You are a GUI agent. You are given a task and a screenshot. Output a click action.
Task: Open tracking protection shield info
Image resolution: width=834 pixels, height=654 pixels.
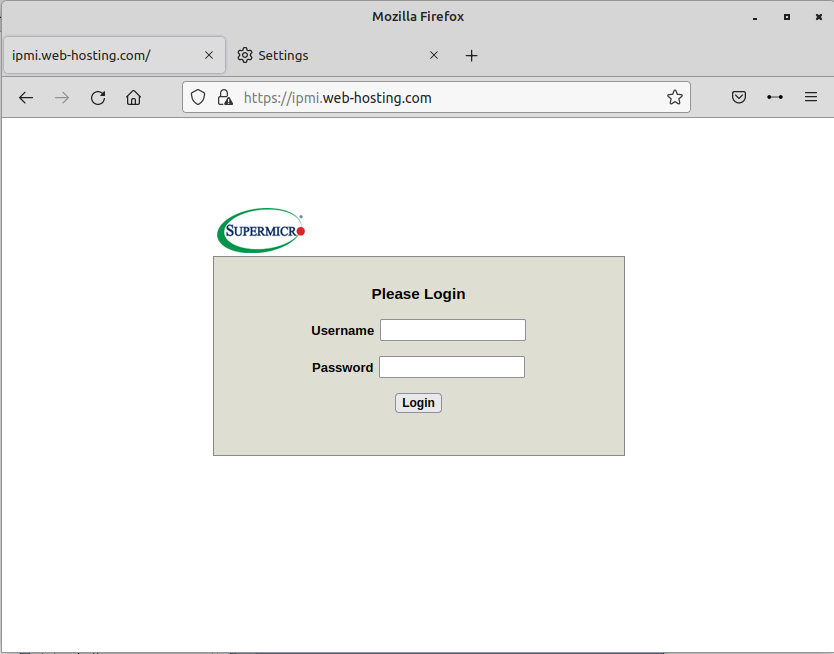coord(198,97)
